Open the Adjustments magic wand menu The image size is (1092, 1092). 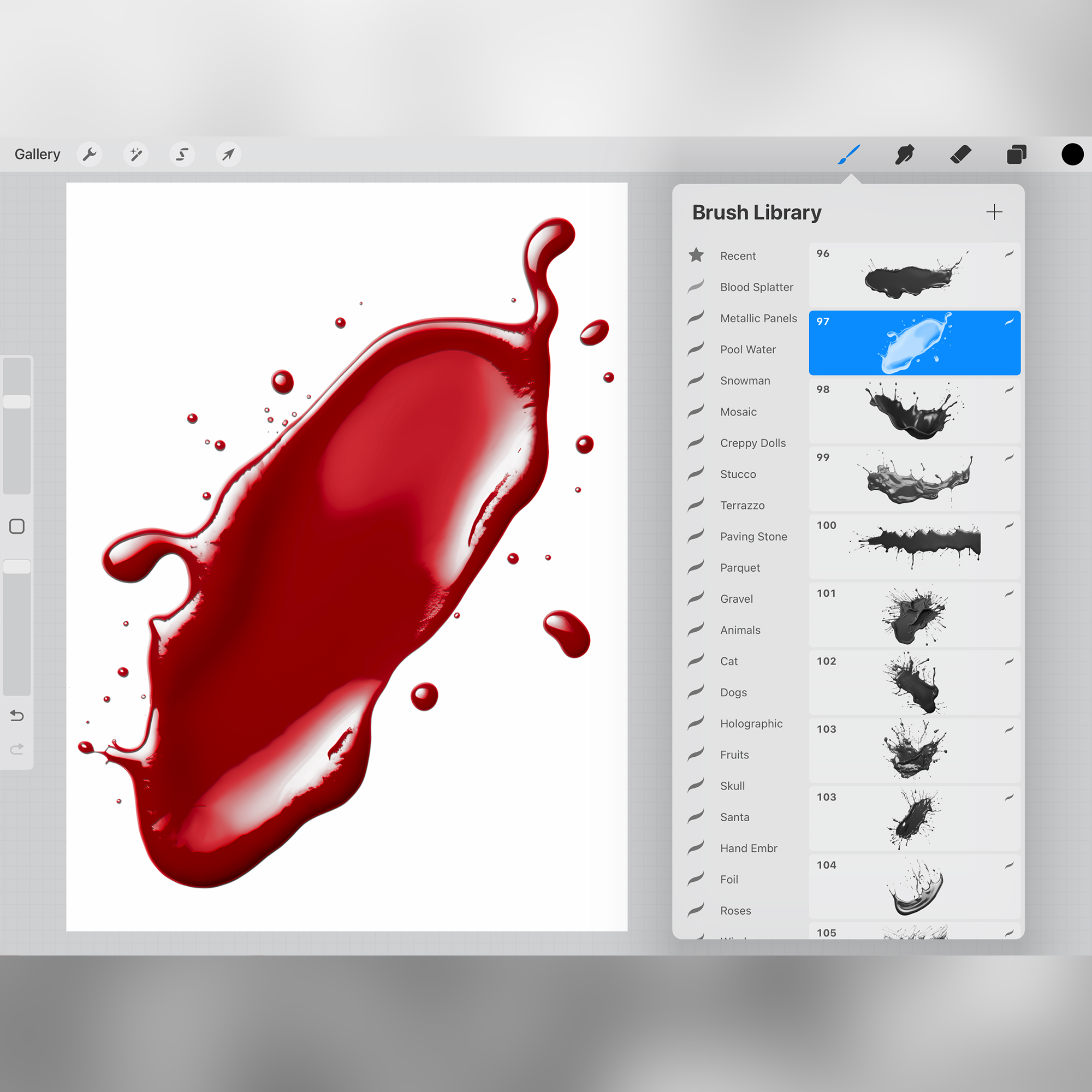[x=135, y=155]
